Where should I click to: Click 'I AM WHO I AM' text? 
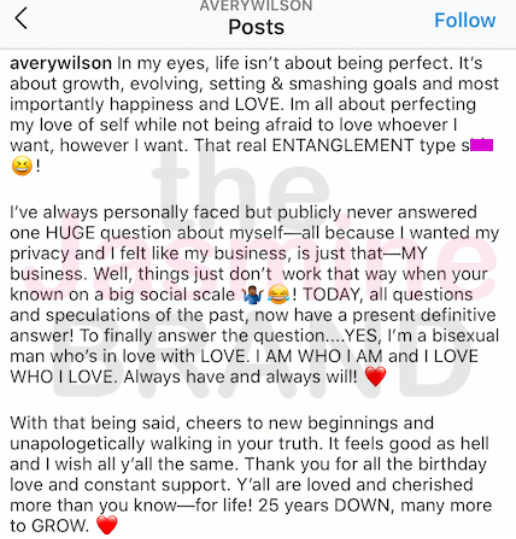[x=319, y=356]
